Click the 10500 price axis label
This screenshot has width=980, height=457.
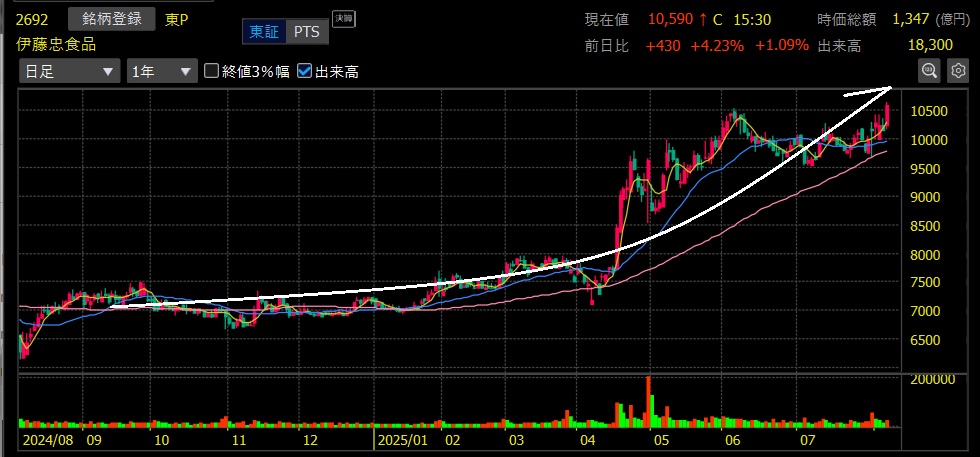tap(931, 111)
